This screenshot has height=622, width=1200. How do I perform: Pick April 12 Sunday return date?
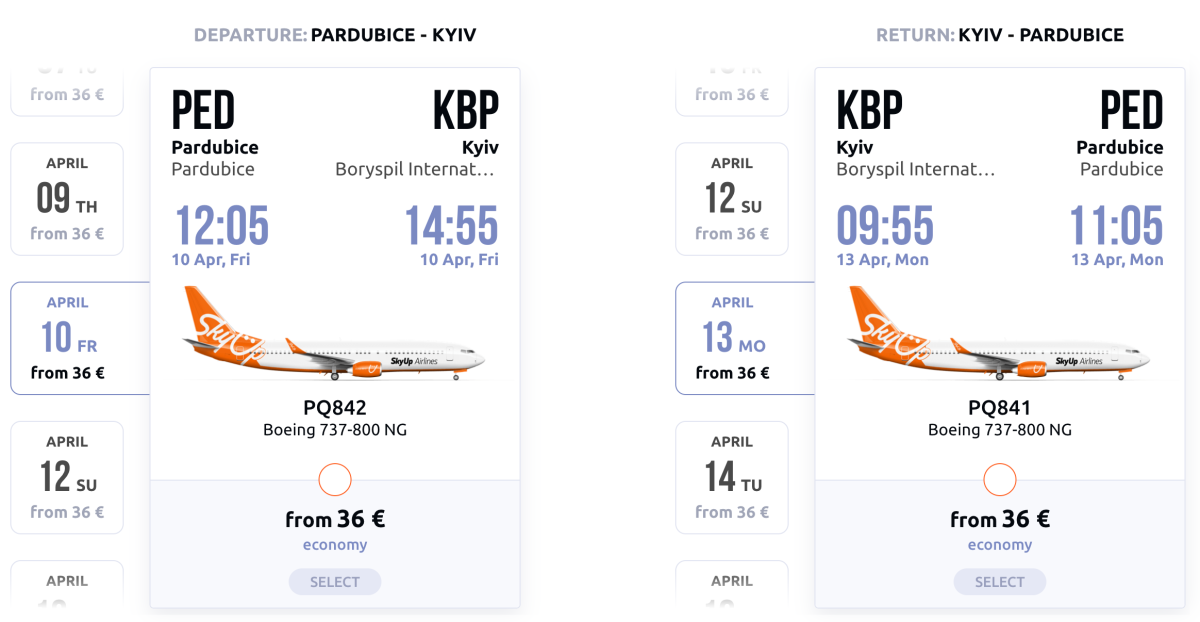732,199
